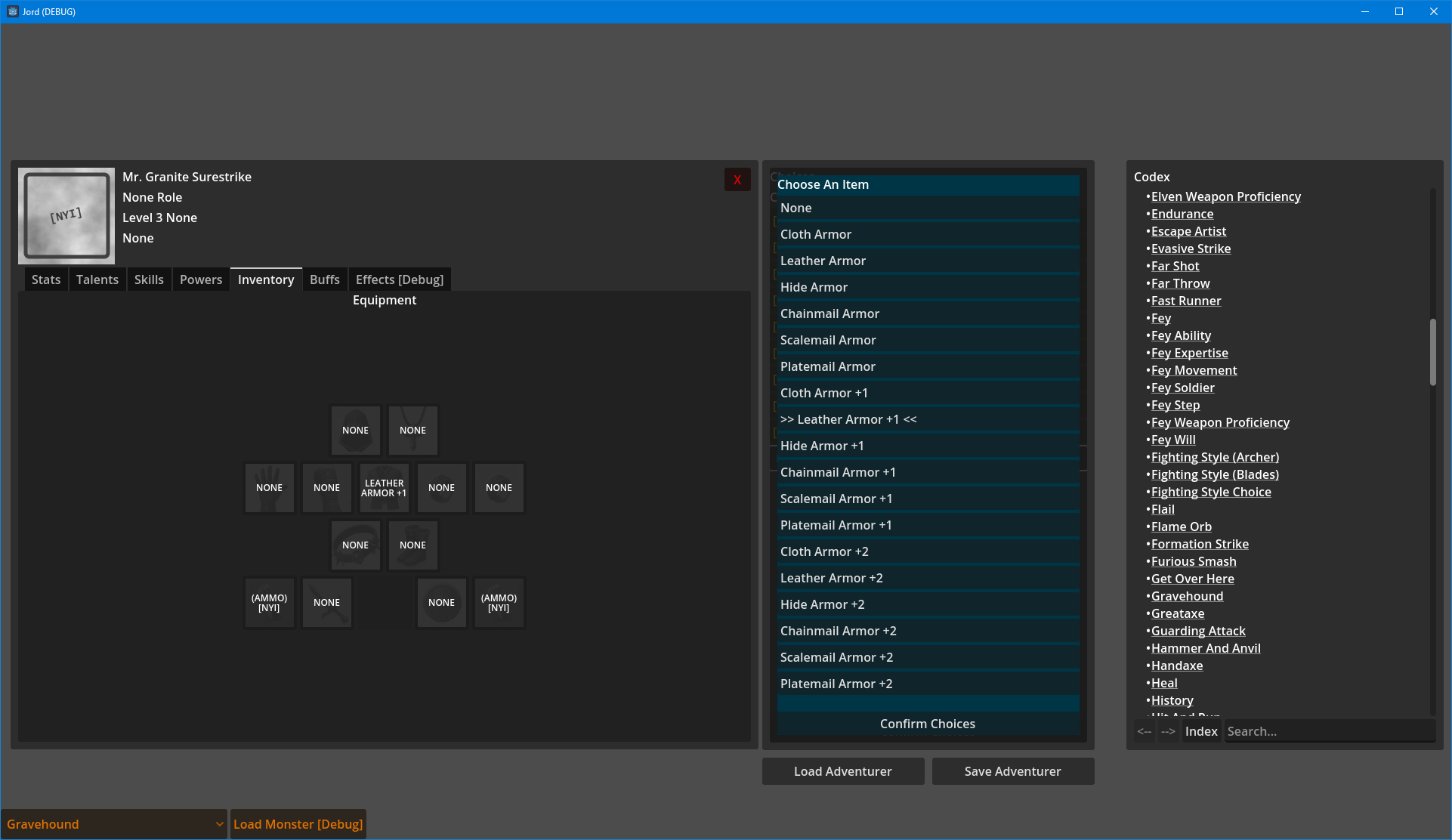This screenshot has height=840, width=1452.
Task: Open the Flame Orb codex link
Action: pos(1181,527)
